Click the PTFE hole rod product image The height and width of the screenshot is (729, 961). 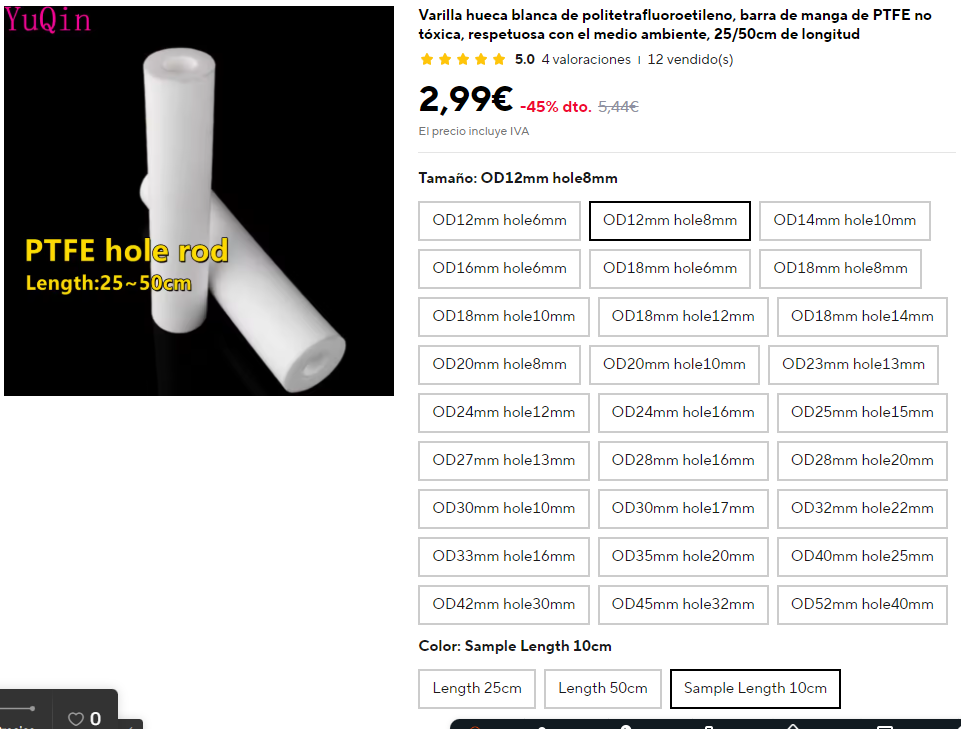tap(199, 201)
